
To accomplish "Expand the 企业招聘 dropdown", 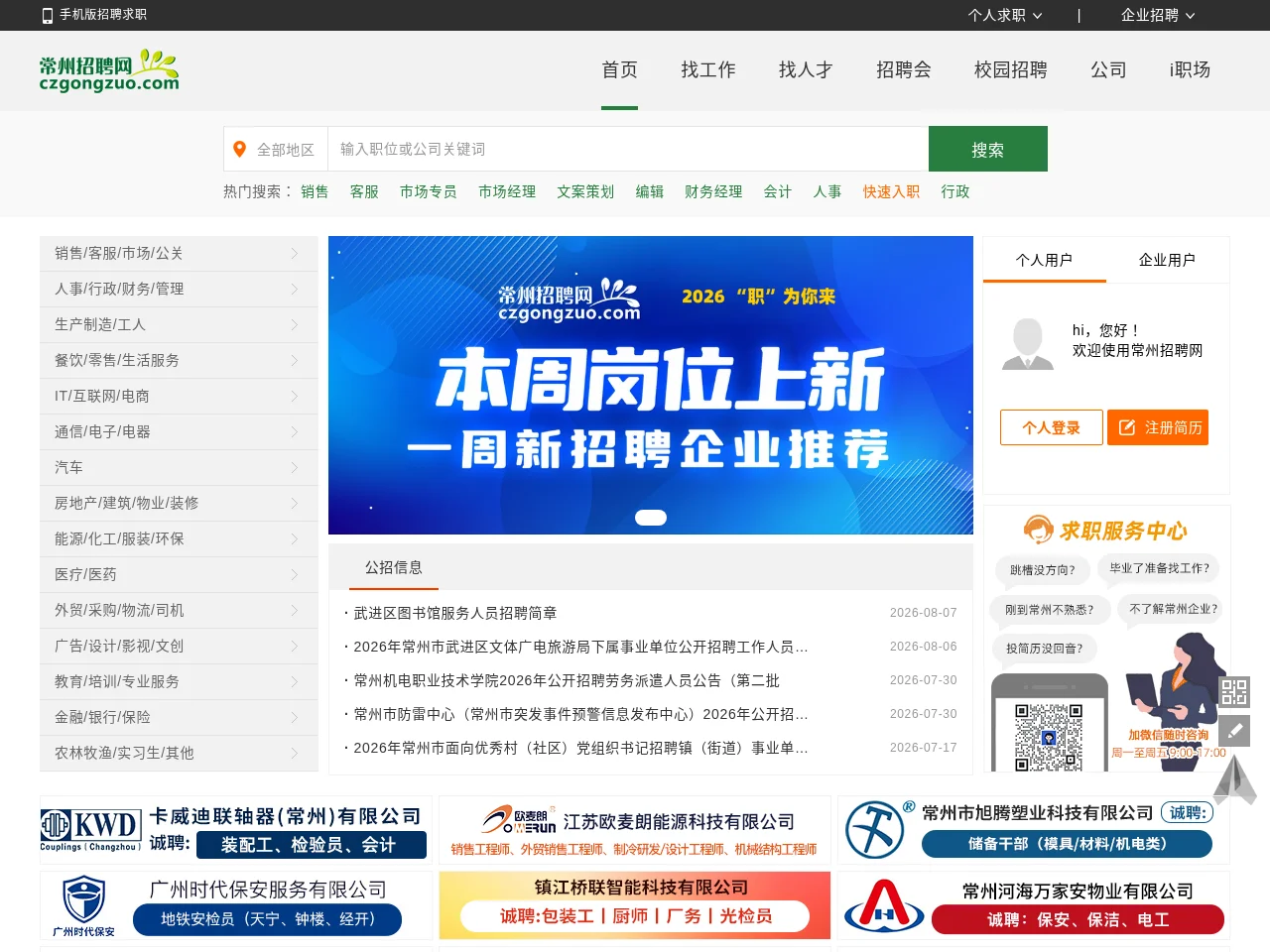I will pyautogui.click(x=1158, y=15).
